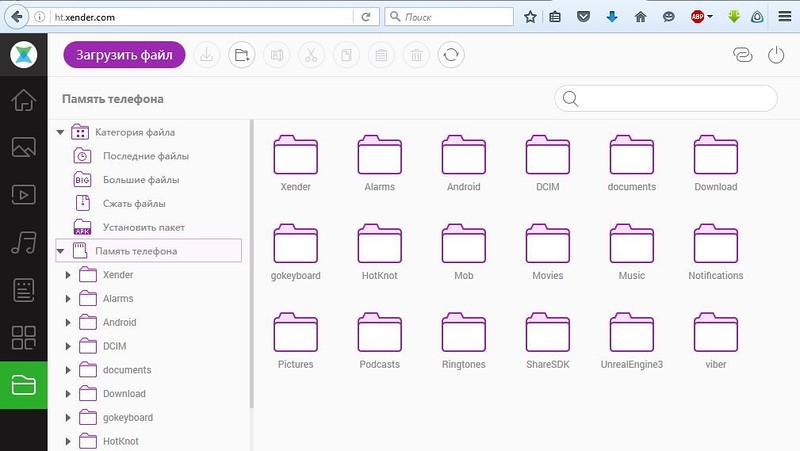The width and height of the screenshot is (800, 451).
Task: Click the magnifier icon in the file search
Action: tap(570, 98)
